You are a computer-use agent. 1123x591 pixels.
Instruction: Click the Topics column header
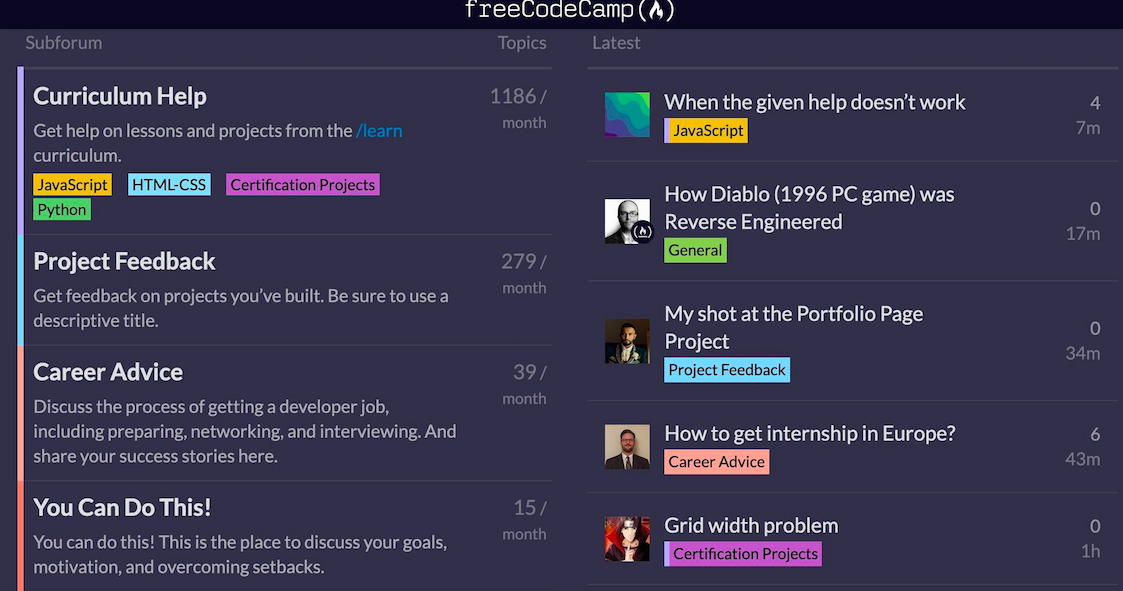point(522,43)
